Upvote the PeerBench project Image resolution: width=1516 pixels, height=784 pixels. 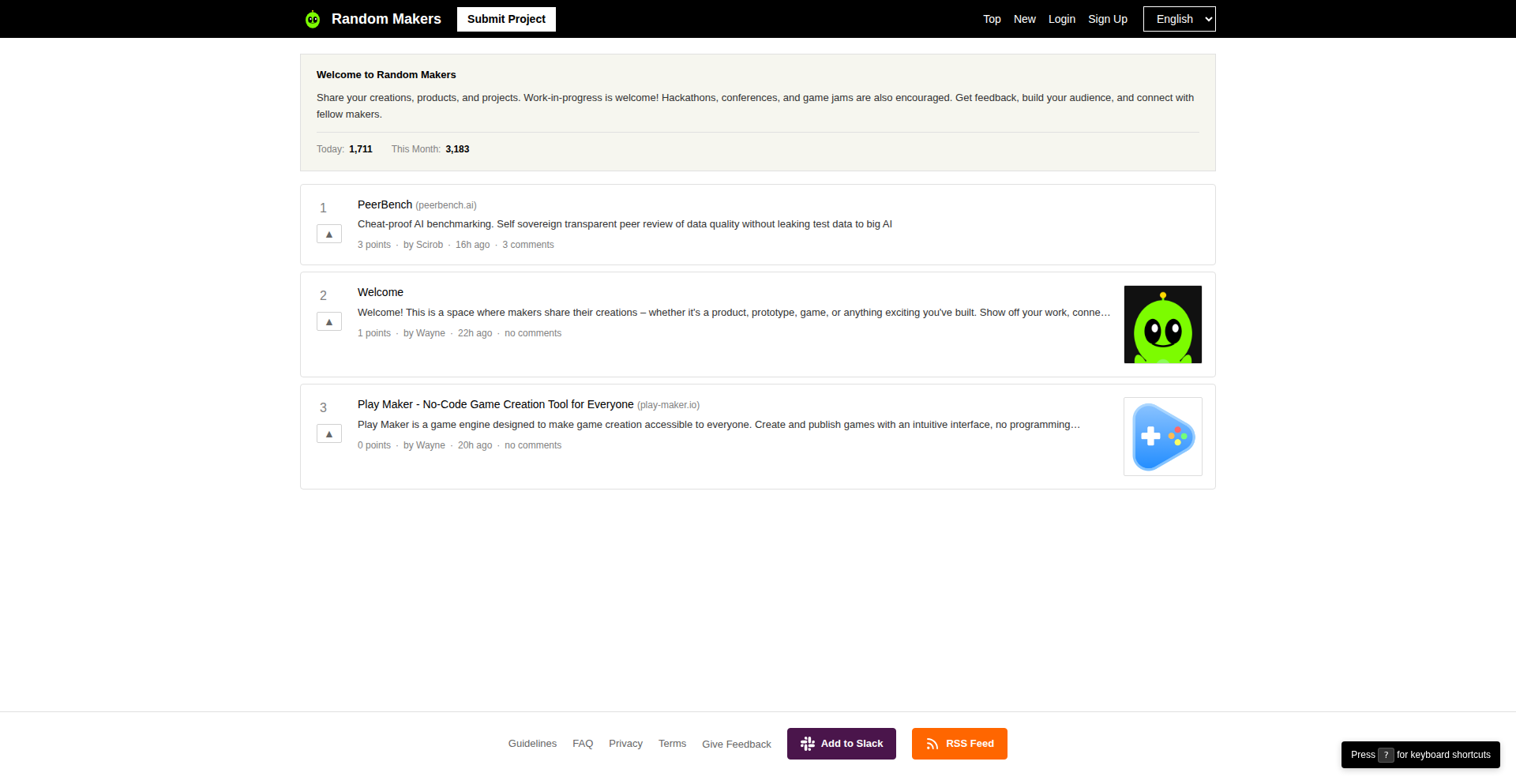pyautogui.click(x=329, y=234)
